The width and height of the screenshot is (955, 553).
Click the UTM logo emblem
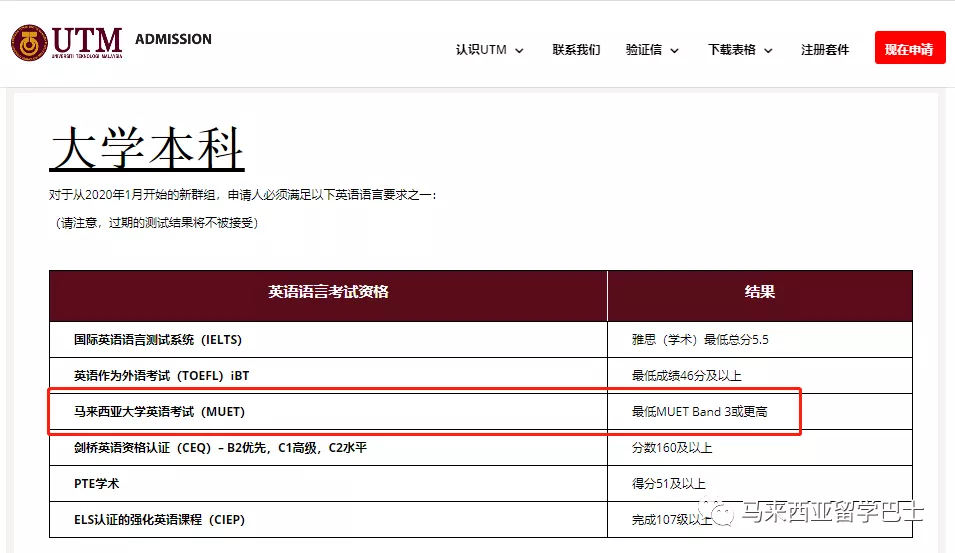coord(29,43)
